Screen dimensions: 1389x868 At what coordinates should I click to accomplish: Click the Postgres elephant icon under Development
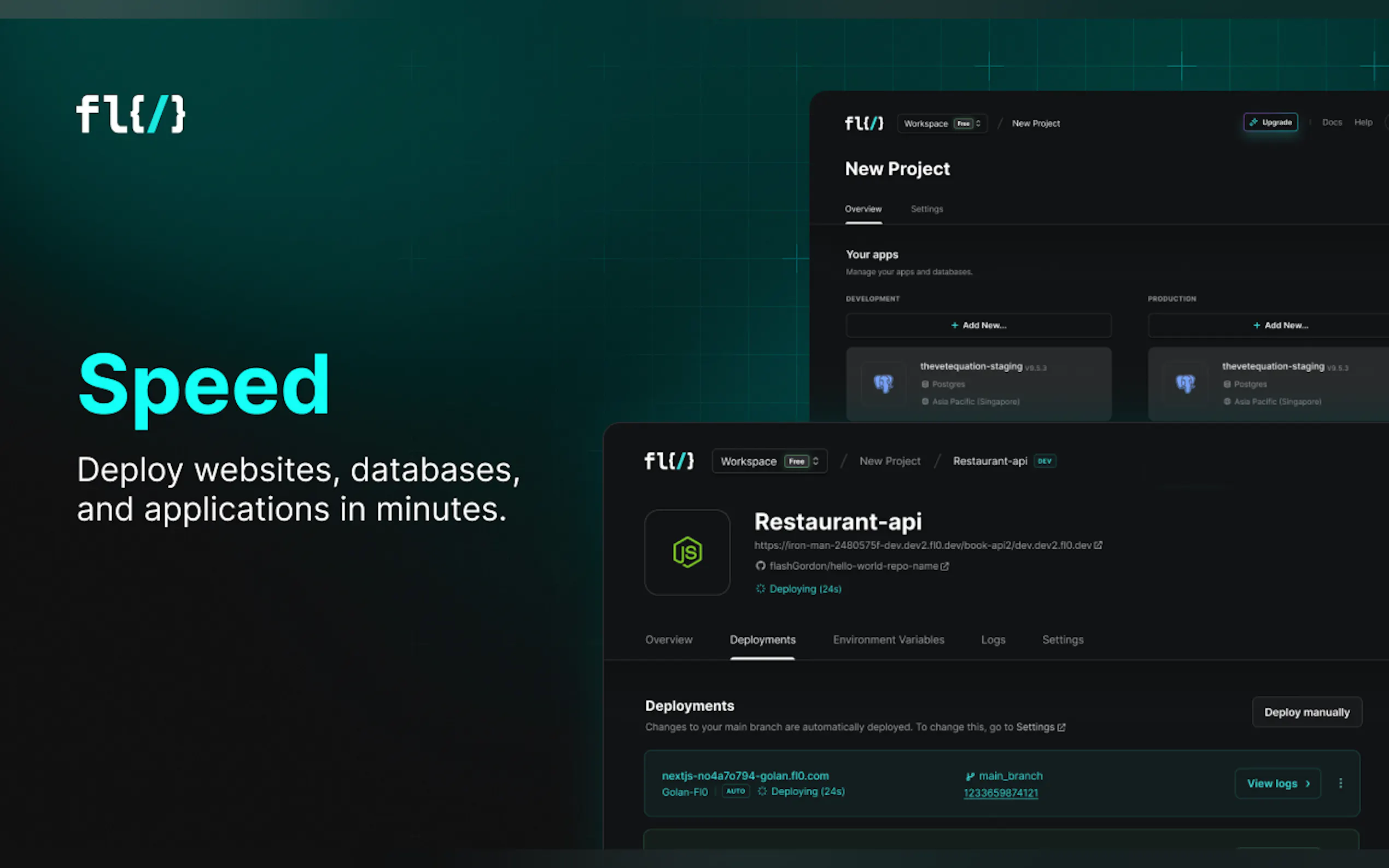point(883,384)
